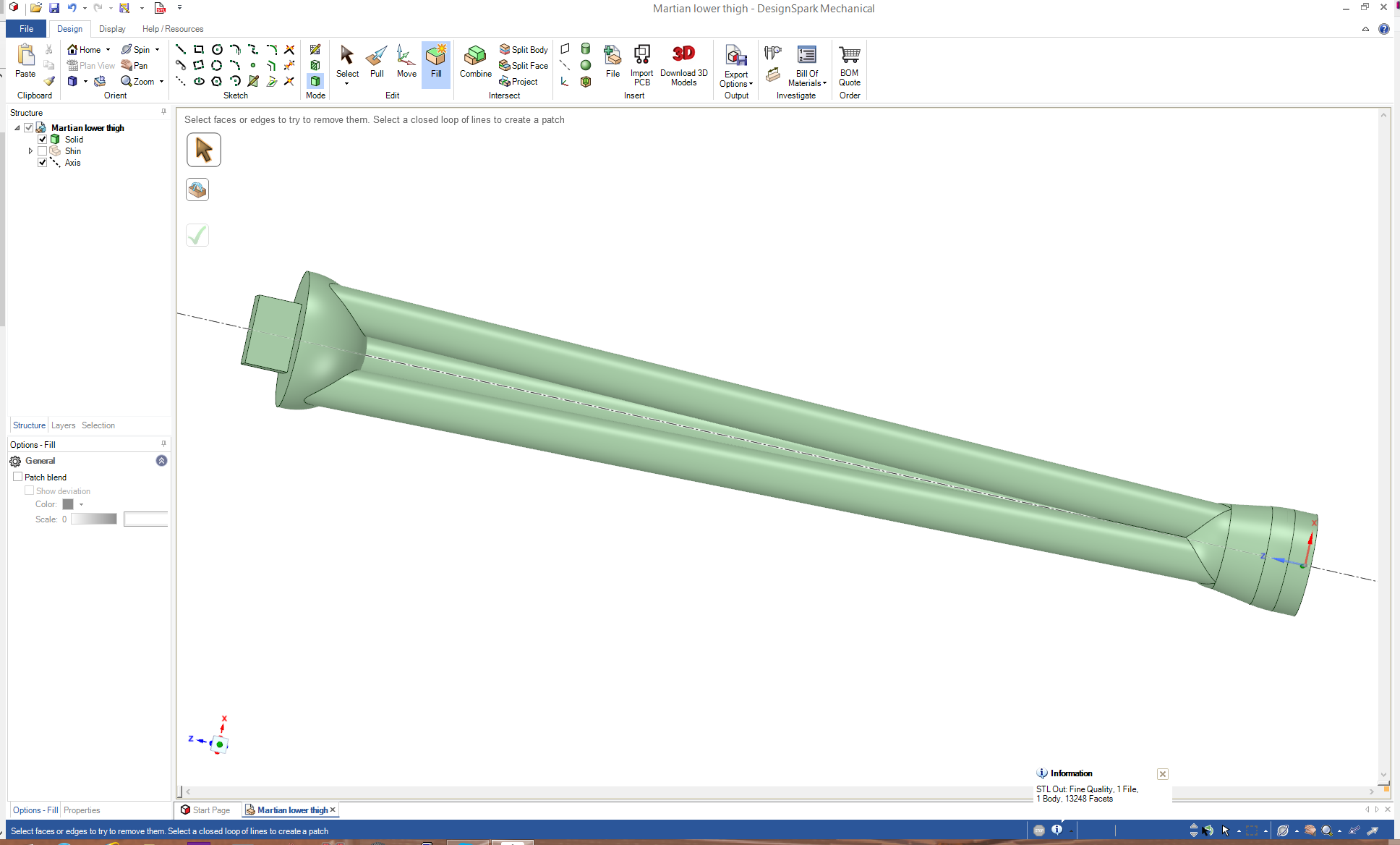Close the Information popup
This screenshot has height=845, width=1400.
click(1163, 774)
